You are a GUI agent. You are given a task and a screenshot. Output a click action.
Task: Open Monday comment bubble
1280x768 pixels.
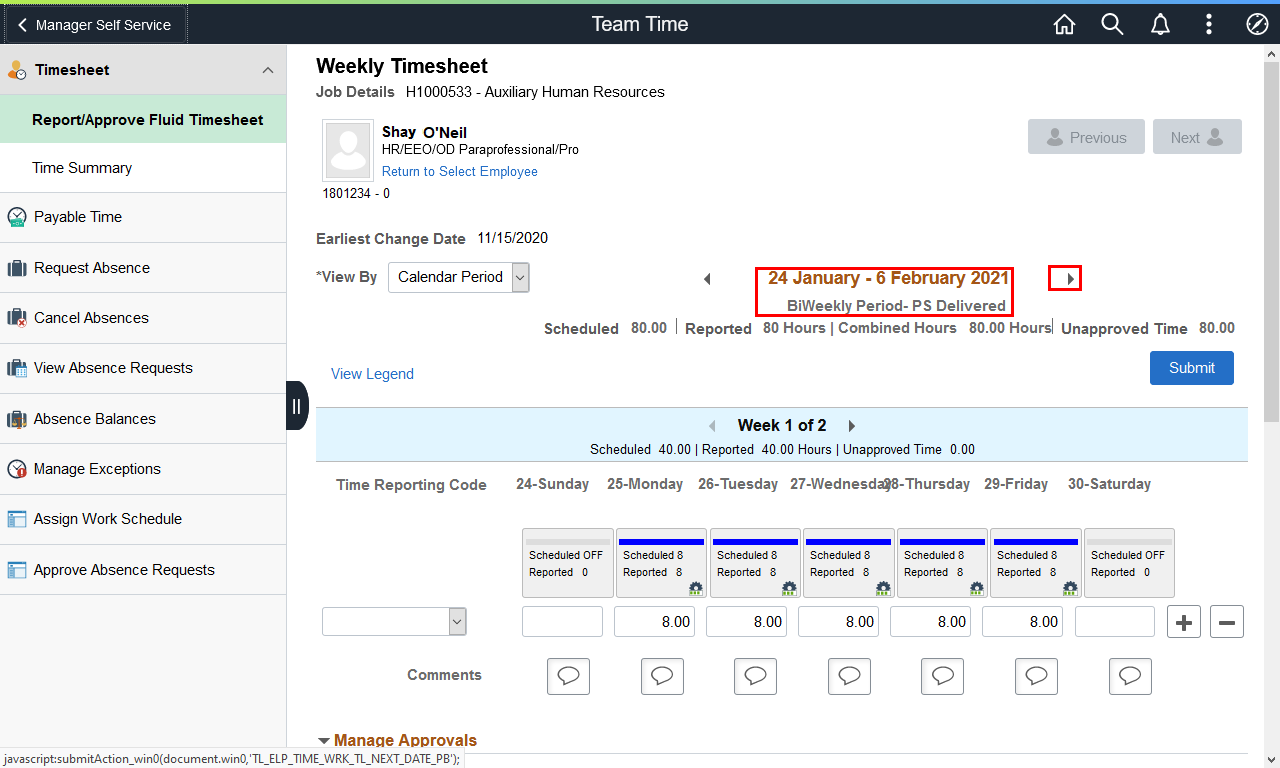(662, 676)
